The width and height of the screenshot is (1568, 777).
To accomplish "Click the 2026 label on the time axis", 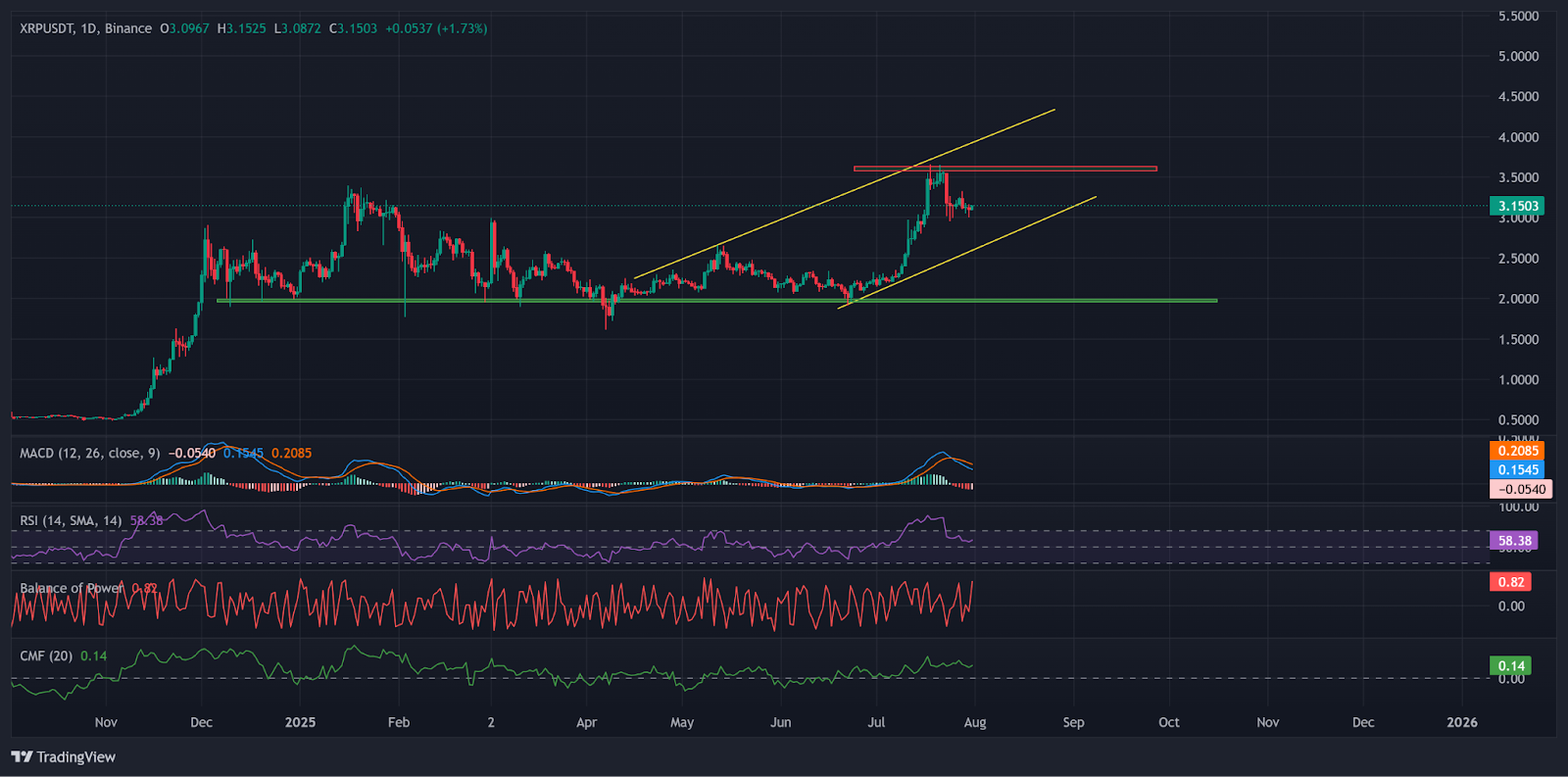I will pyautogui.click(x=1462, y=722).
